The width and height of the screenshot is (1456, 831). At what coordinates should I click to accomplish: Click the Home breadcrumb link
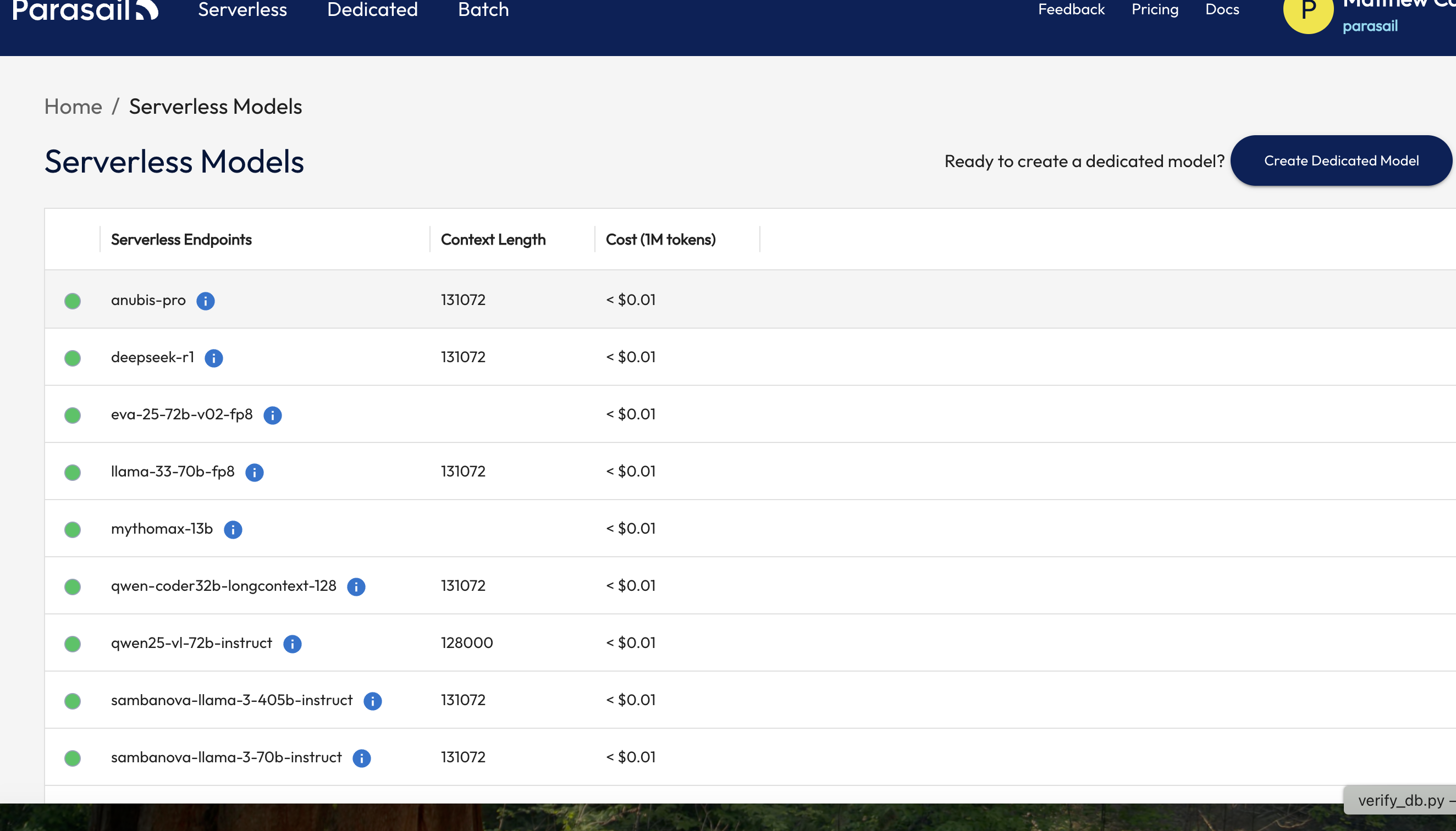(73, 107)
